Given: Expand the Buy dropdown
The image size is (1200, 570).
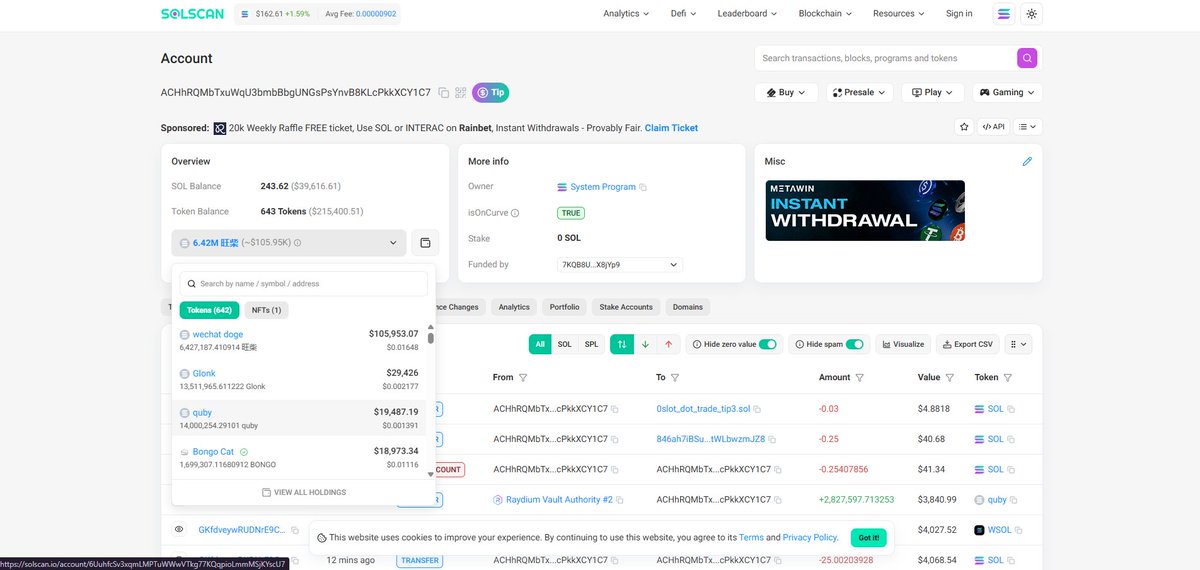Looking at the screenshot, I should tap(786, 92).
